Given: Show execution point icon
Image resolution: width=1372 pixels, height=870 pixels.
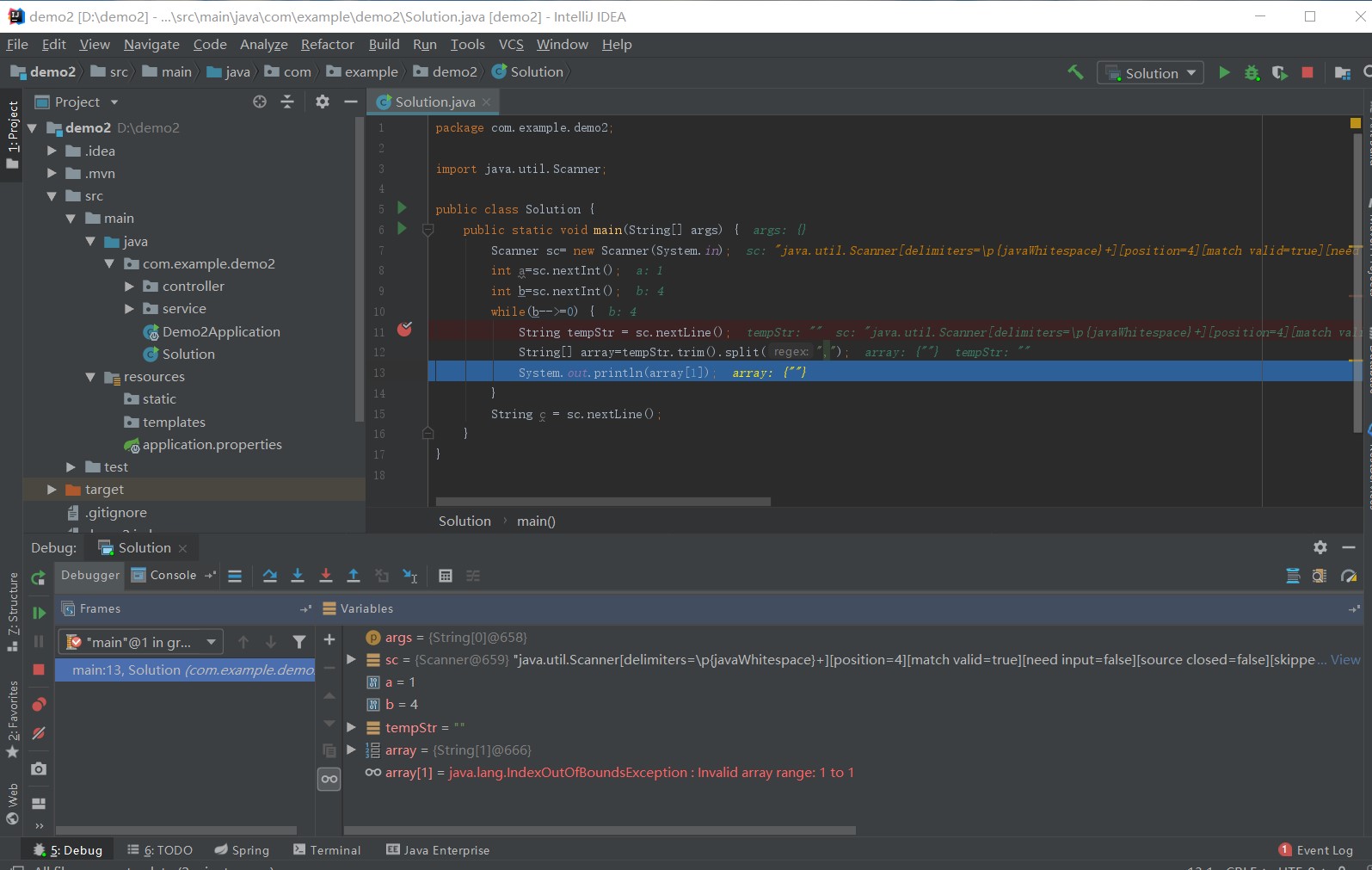Looking at the screenshot, I should pyautogui.click(x=235, y=576).
